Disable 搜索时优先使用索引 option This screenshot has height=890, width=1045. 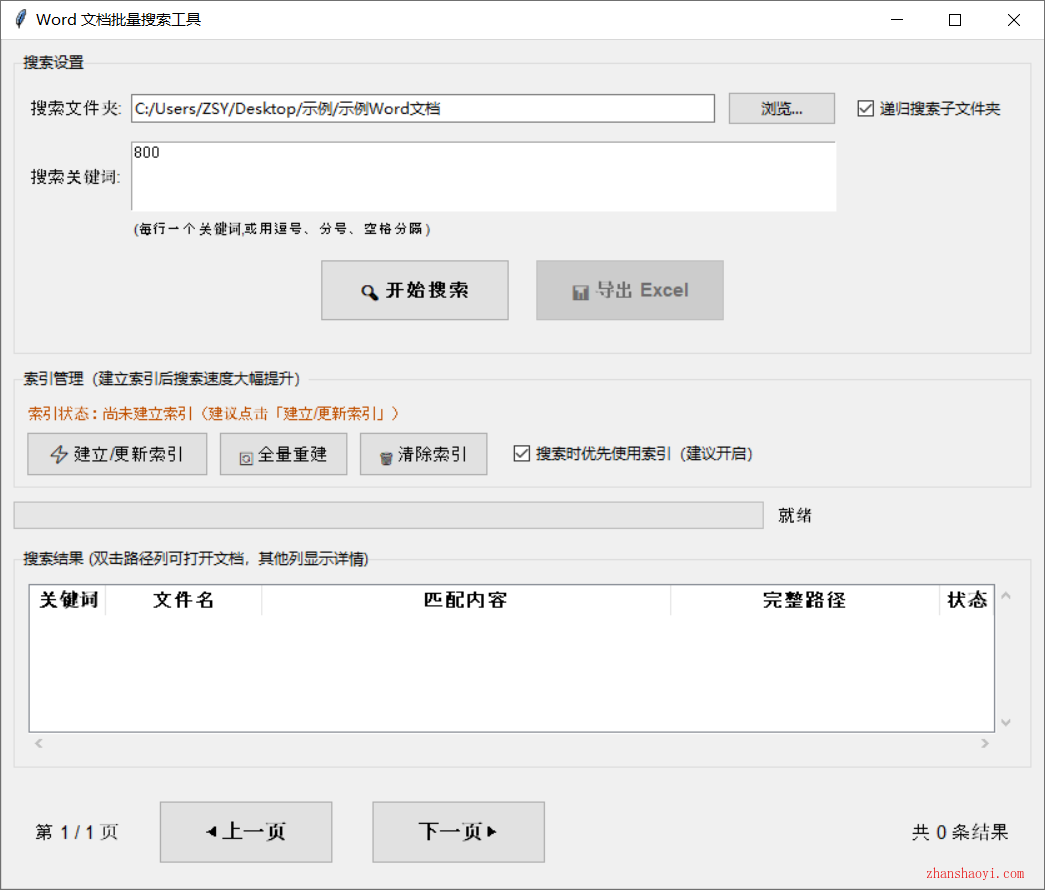pos(522,453)
